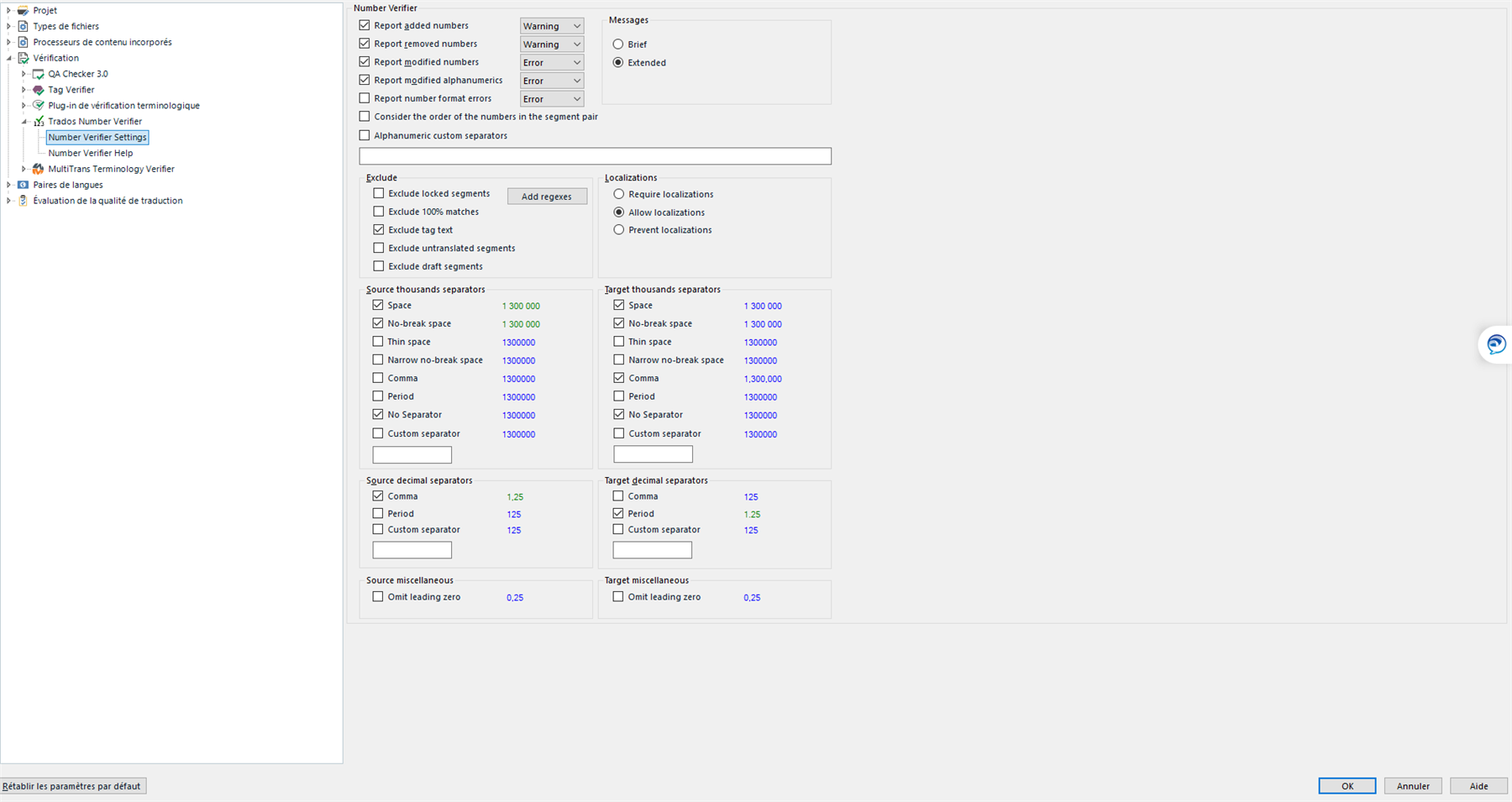The height and width of the screenshot is (802, 1512).
Task: Select the Brief messages radio button
Action: click(x=618, y=44)
